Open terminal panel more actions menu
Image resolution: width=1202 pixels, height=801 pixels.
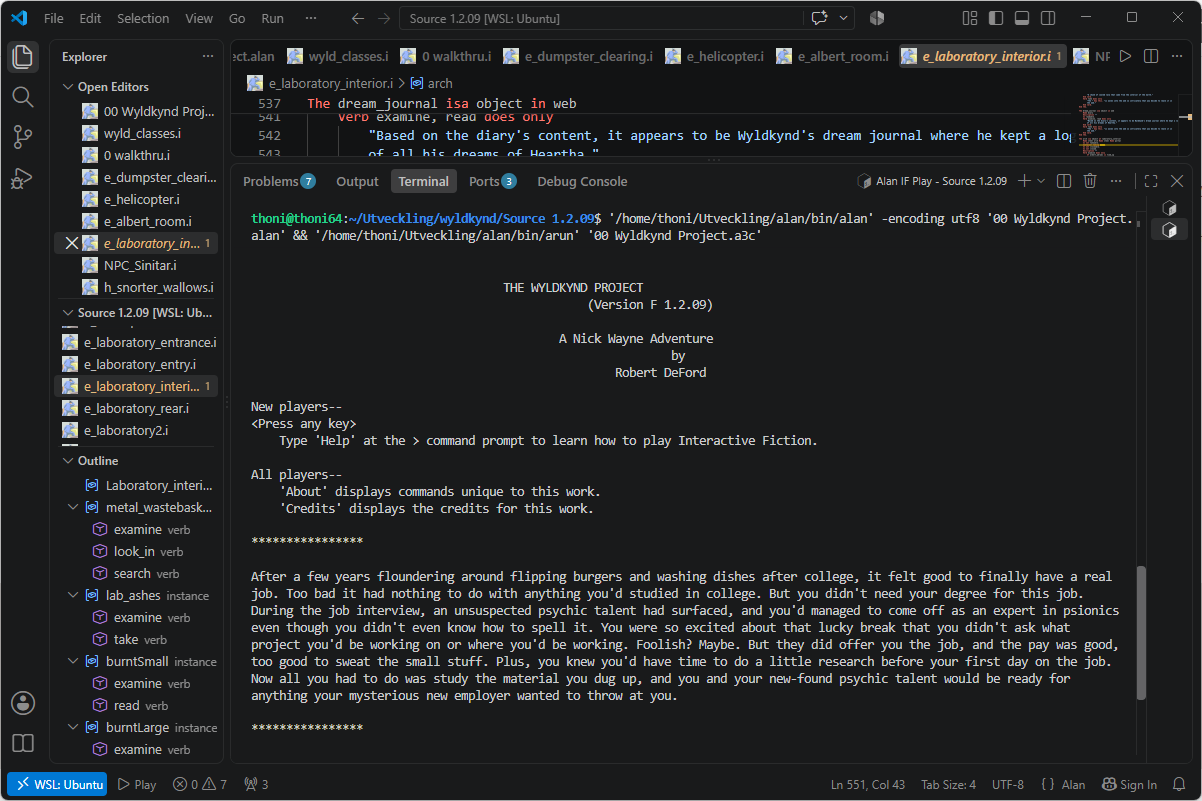pos(1116,181)
